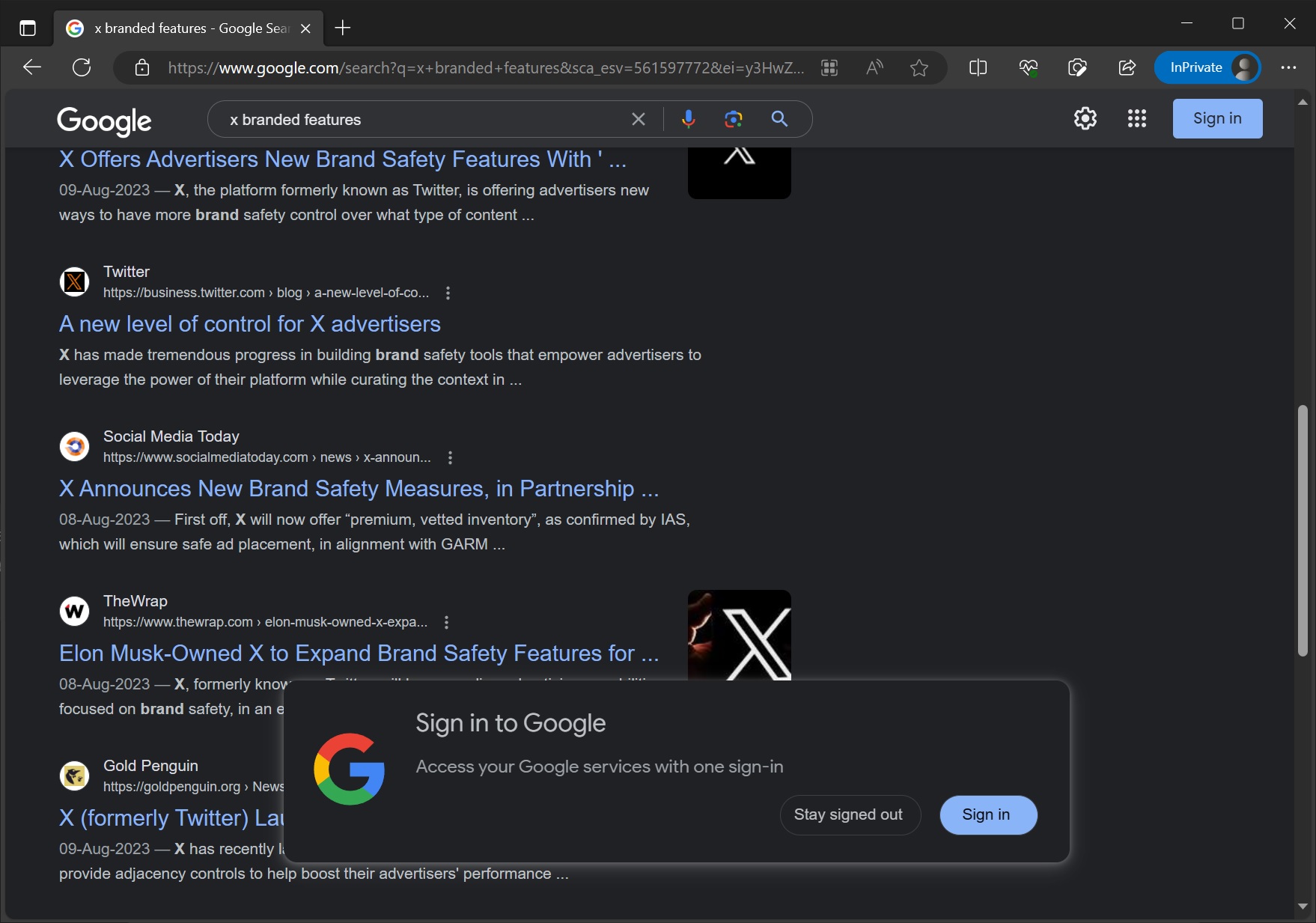Open the InPrivate profile button
The width and height of the screenshot is (1316, 923).
tap(1207, 67)
